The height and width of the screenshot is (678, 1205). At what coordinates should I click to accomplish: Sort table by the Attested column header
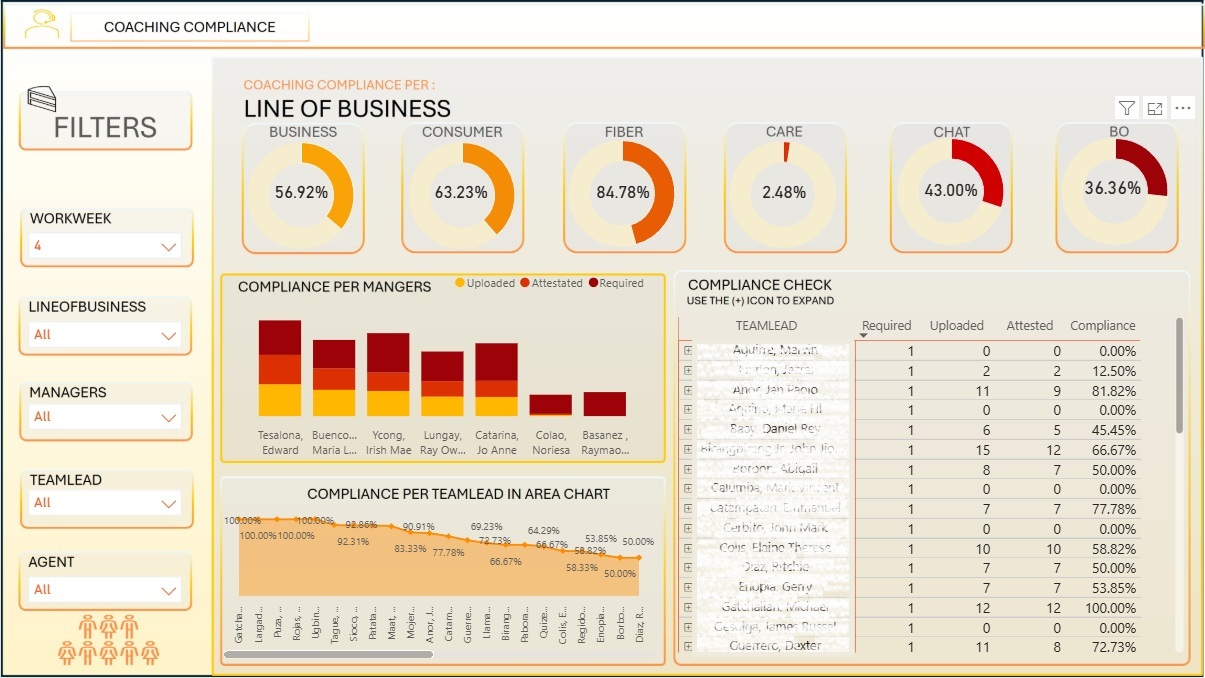coord(1029,325)
